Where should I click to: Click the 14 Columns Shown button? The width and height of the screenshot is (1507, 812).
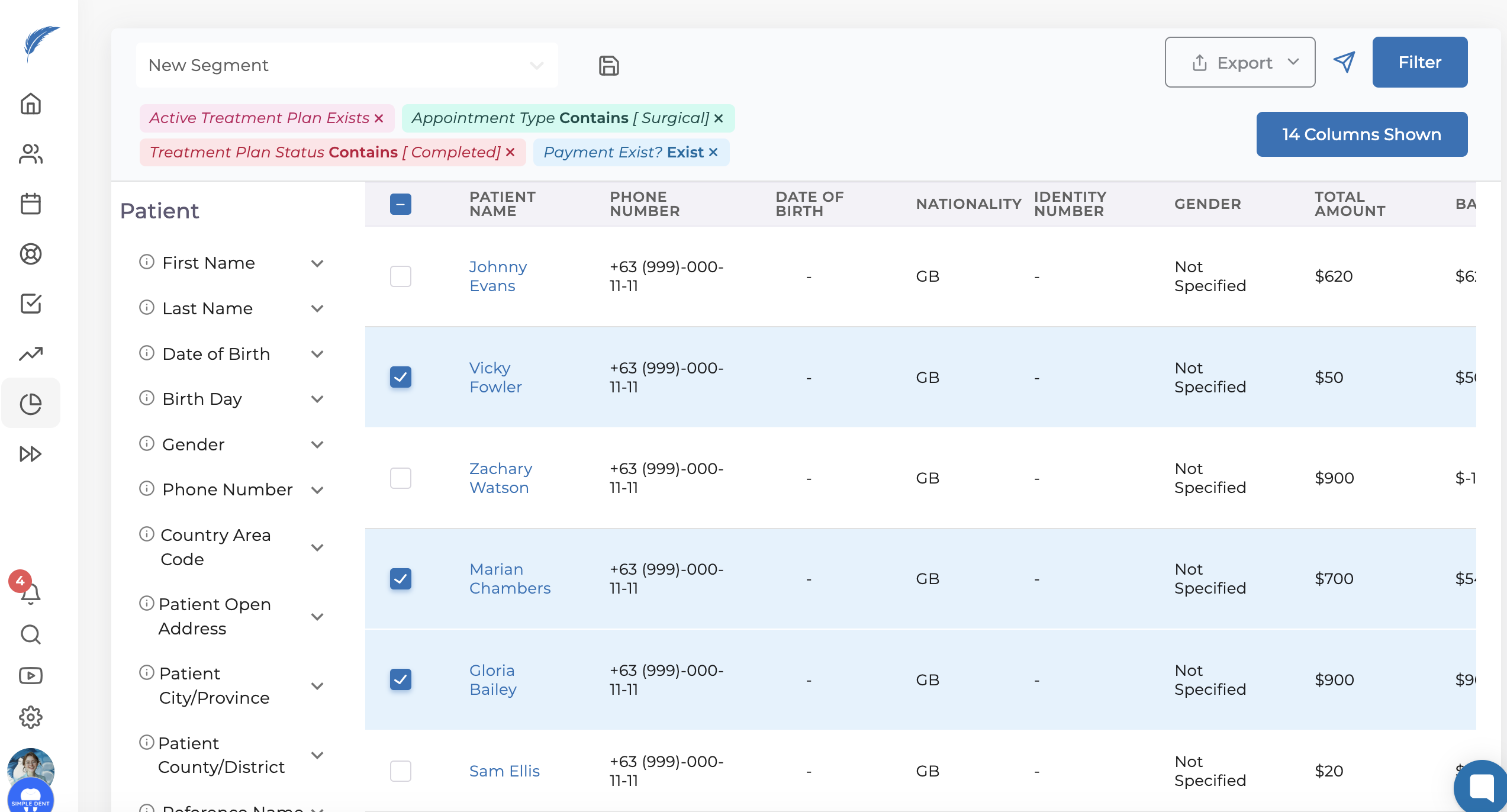click(1361, 134)
